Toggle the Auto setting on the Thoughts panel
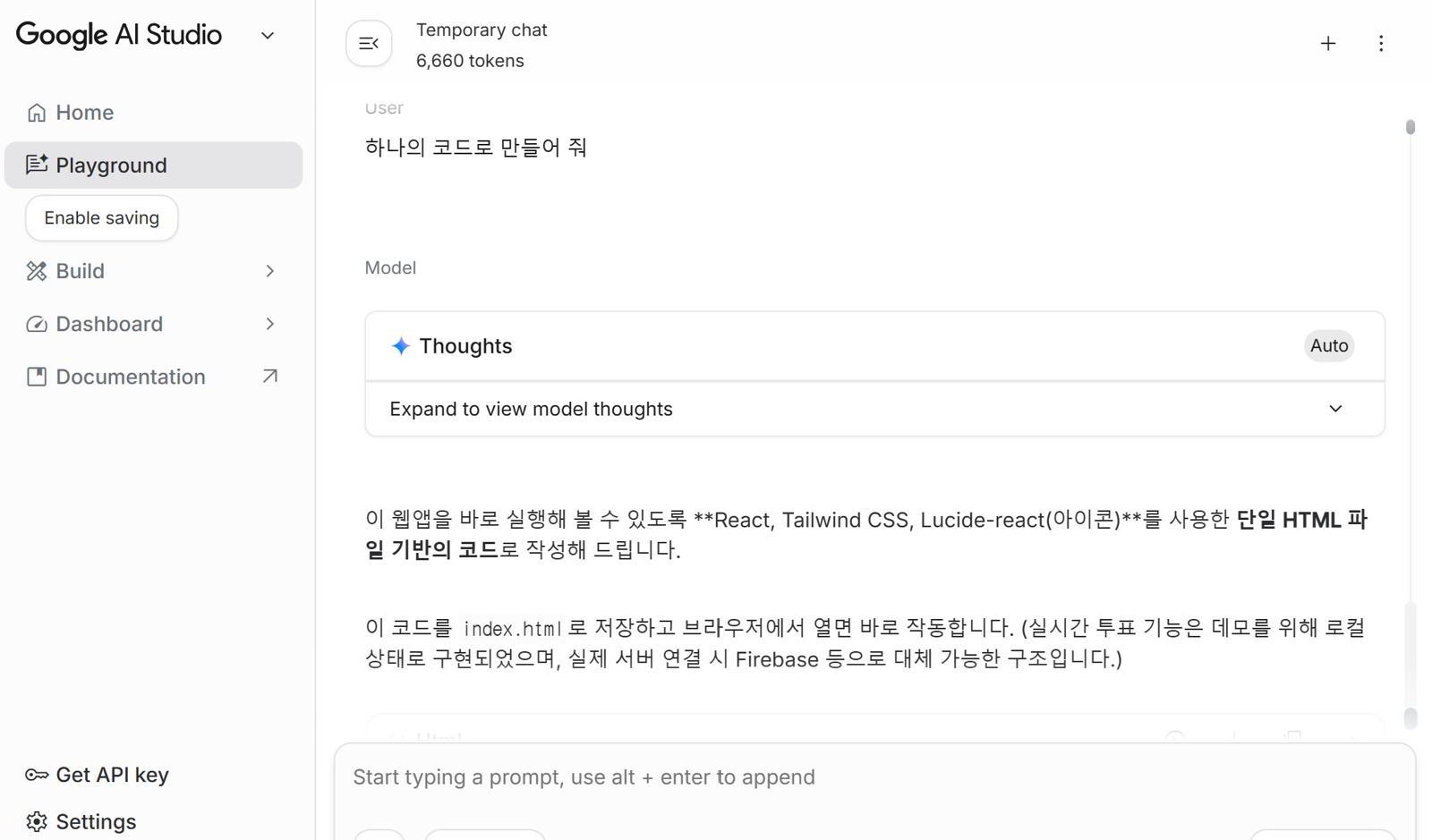Screen dimensions: 1432x840 (1328, 345)
